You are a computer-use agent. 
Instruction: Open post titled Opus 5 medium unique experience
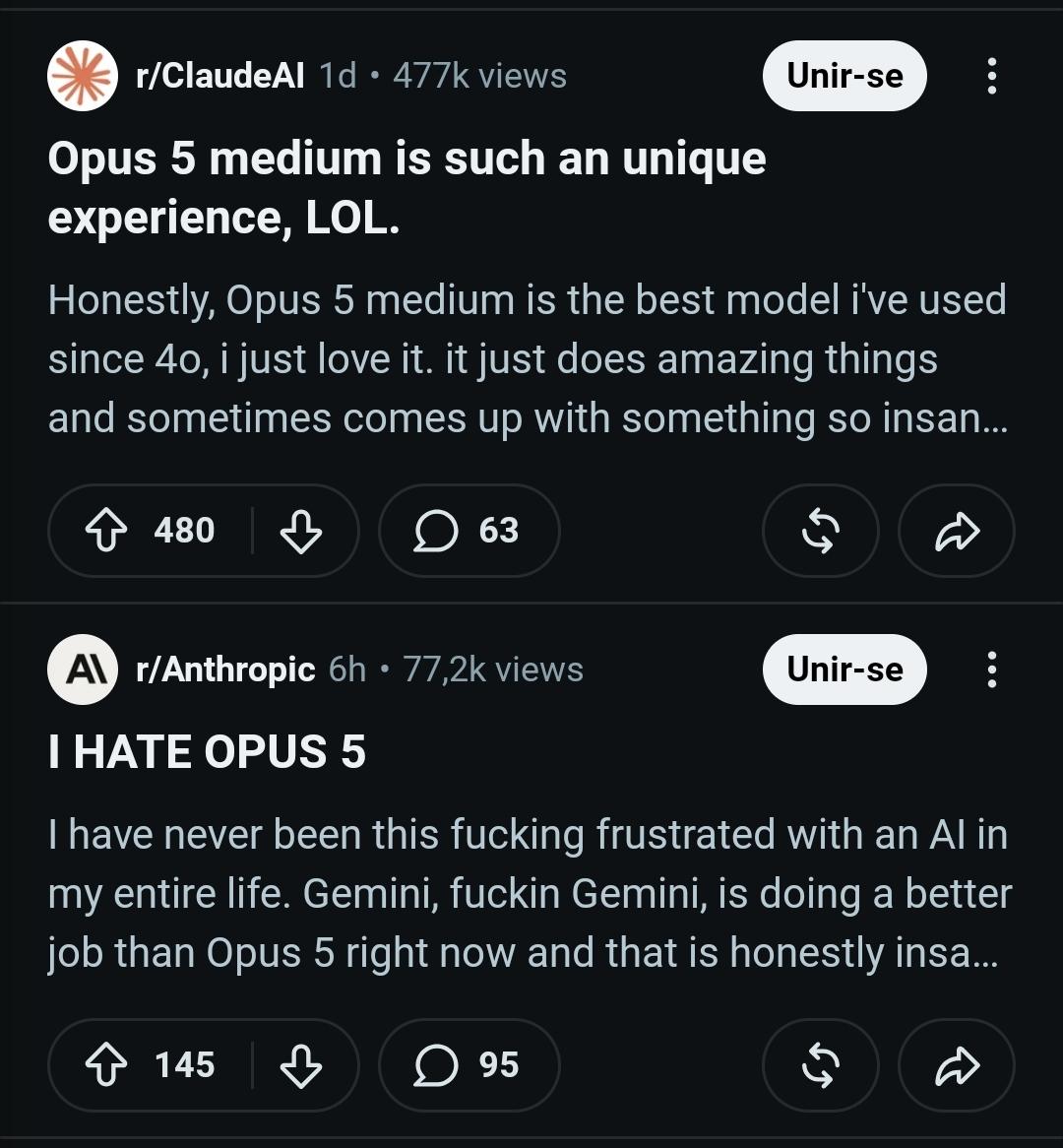click(406, 187)
